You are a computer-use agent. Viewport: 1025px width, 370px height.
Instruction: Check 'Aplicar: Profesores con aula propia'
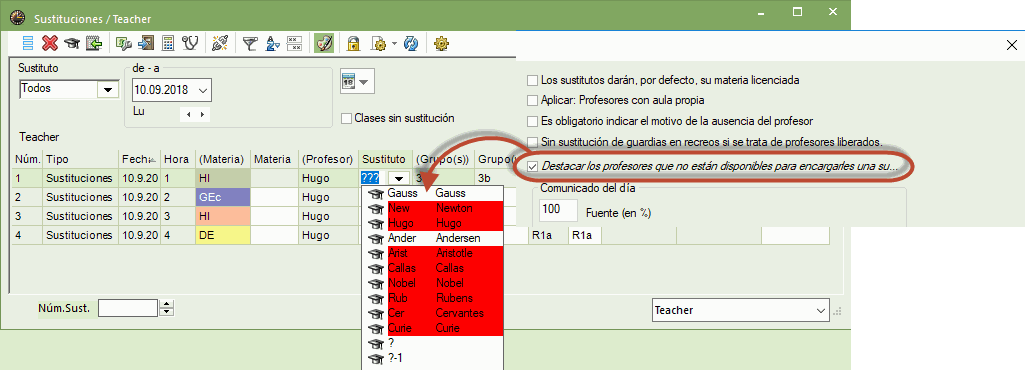(x=532, y=101)
